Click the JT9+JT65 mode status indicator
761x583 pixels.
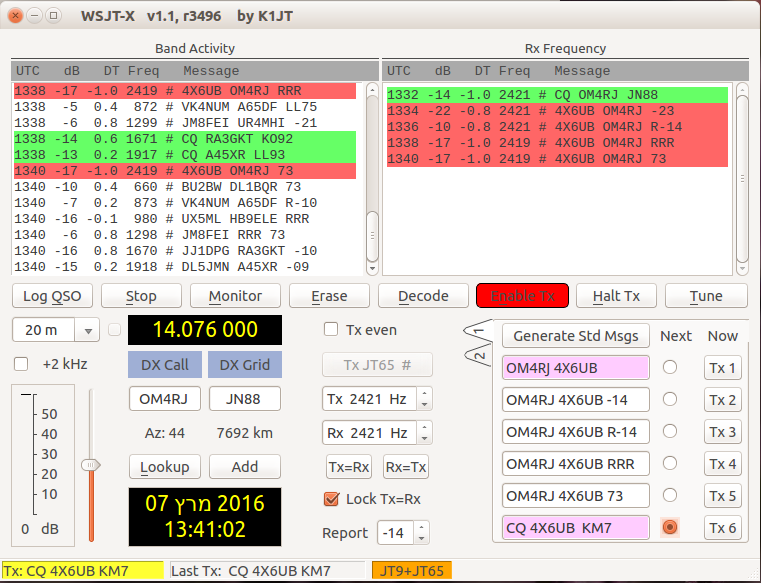pos(412,571)
